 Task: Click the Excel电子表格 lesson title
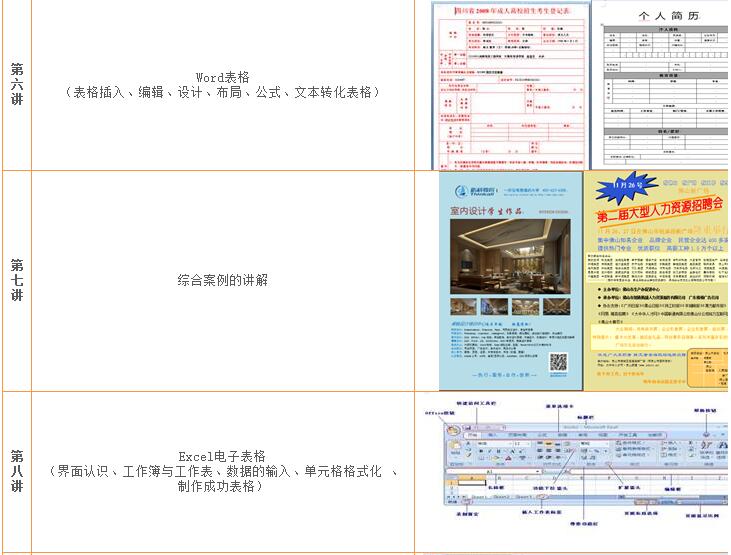coord(222,455)
